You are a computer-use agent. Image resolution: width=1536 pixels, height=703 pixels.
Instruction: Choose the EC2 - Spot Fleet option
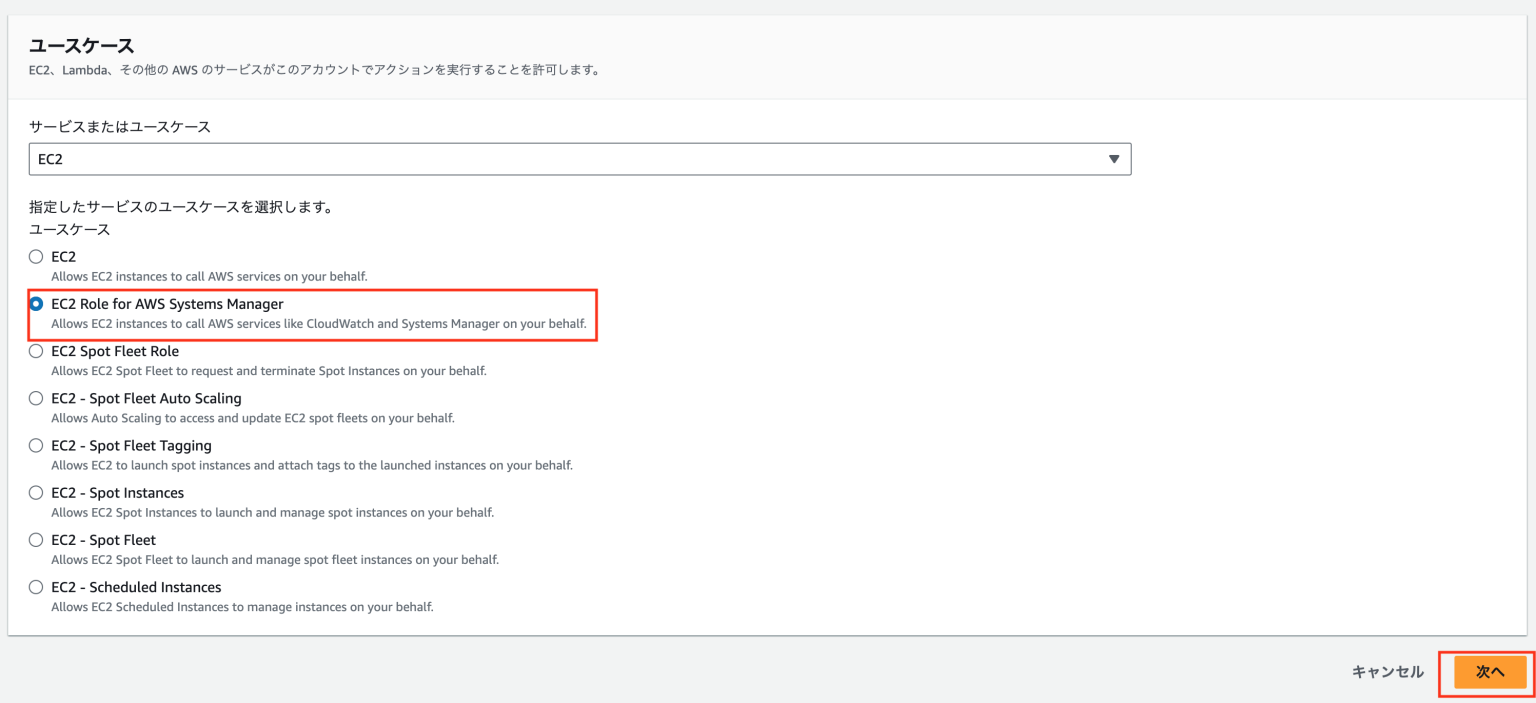(x=36, y=539)
